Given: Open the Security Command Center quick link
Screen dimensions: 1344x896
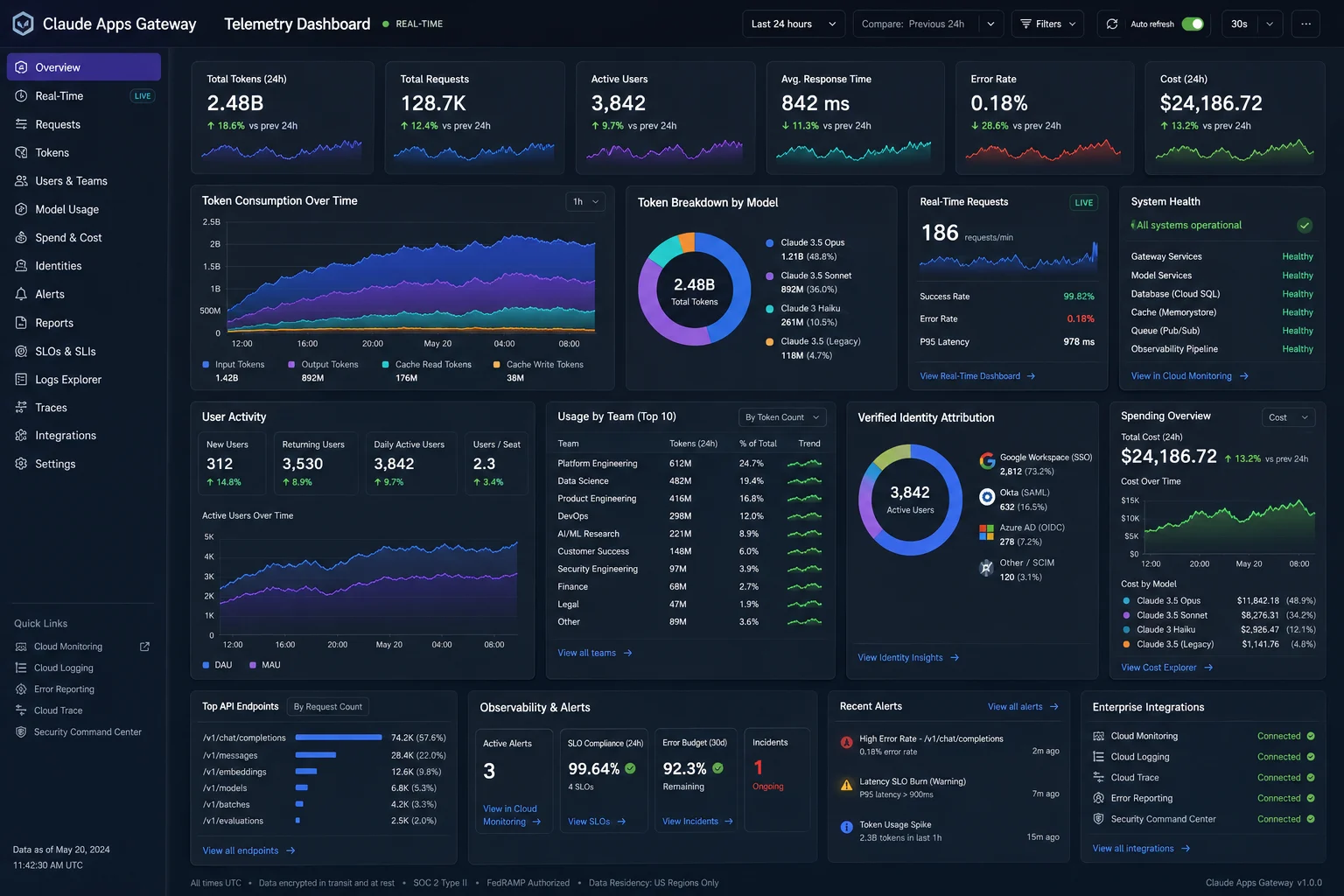Looking at the screenshot, I should (87, 731).
